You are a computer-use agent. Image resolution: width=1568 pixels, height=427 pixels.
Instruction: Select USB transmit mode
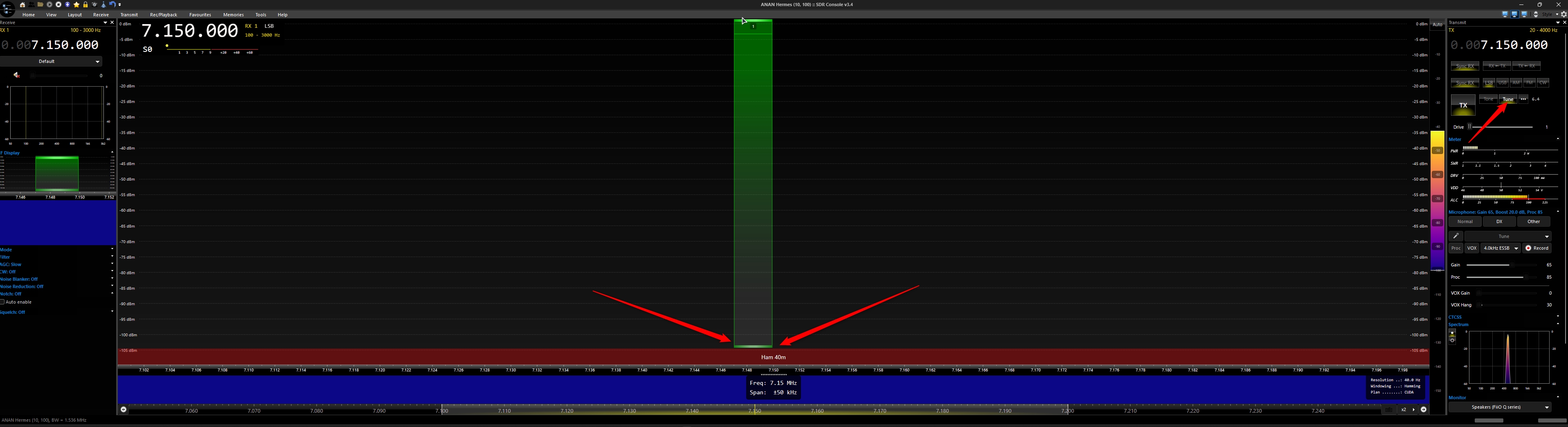(1502, 83)
